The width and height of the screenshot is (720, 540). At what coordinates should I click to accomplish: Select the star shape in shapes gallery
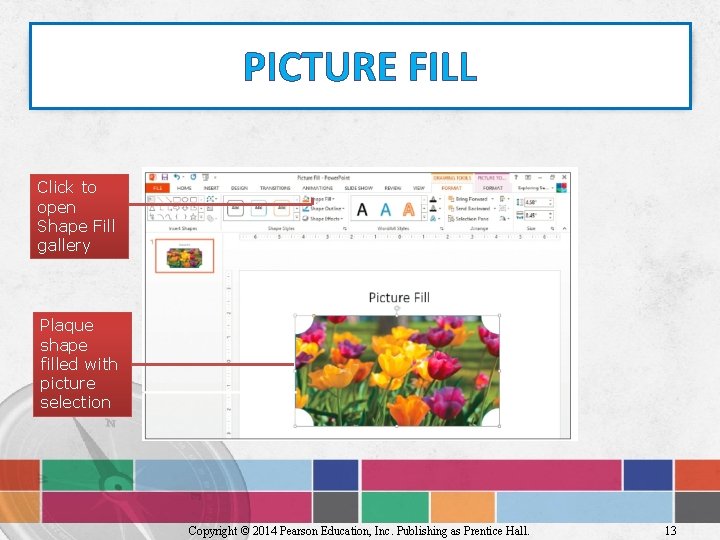click(x=193, y=217)
